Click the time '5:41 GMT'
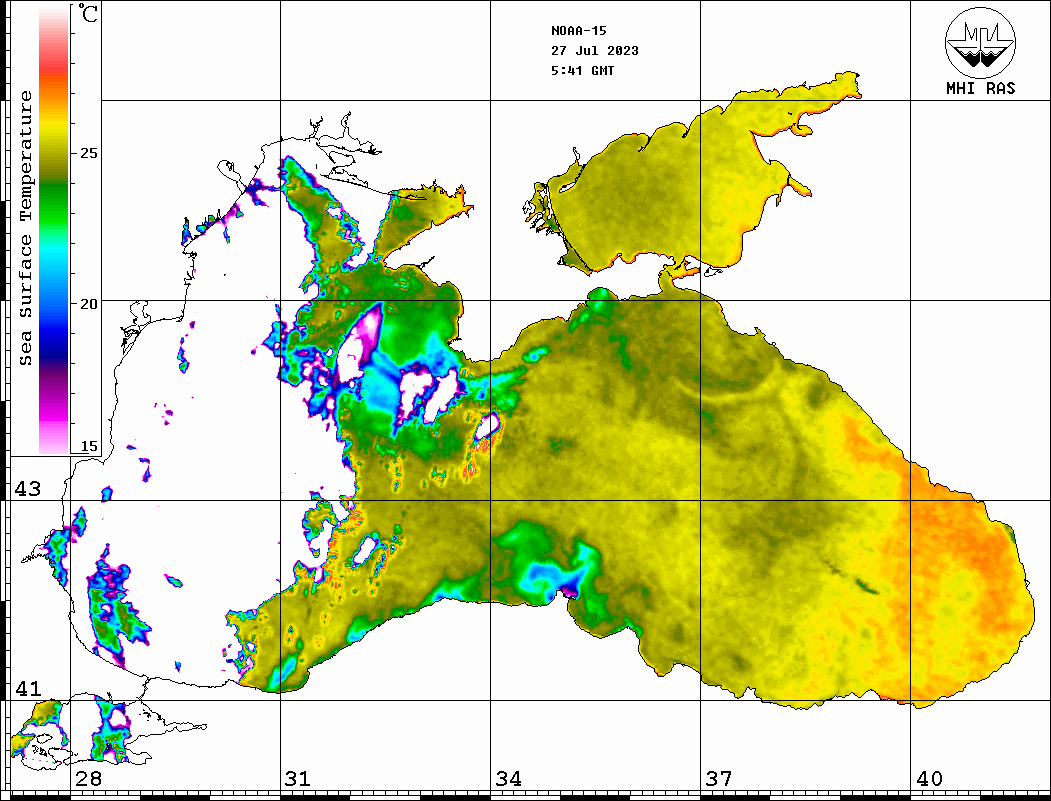This screenshot has height=801, width=1051. click(582, 70)
